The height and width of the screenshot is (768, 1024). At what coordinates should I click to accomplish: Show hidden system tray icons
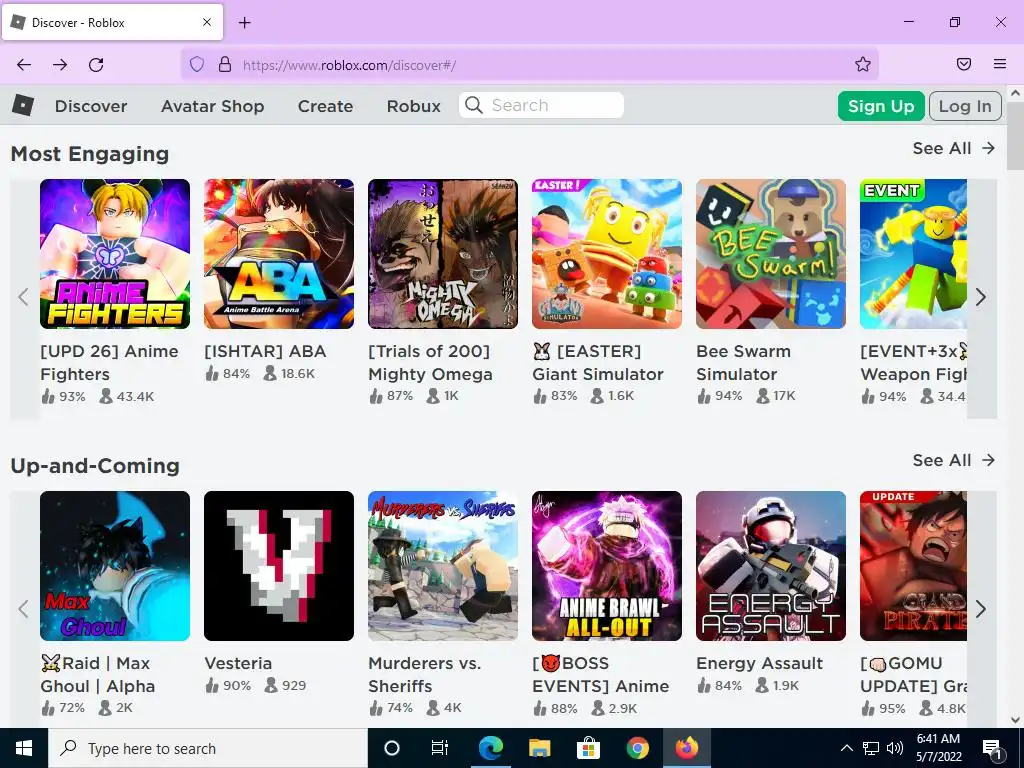point(846,748)
